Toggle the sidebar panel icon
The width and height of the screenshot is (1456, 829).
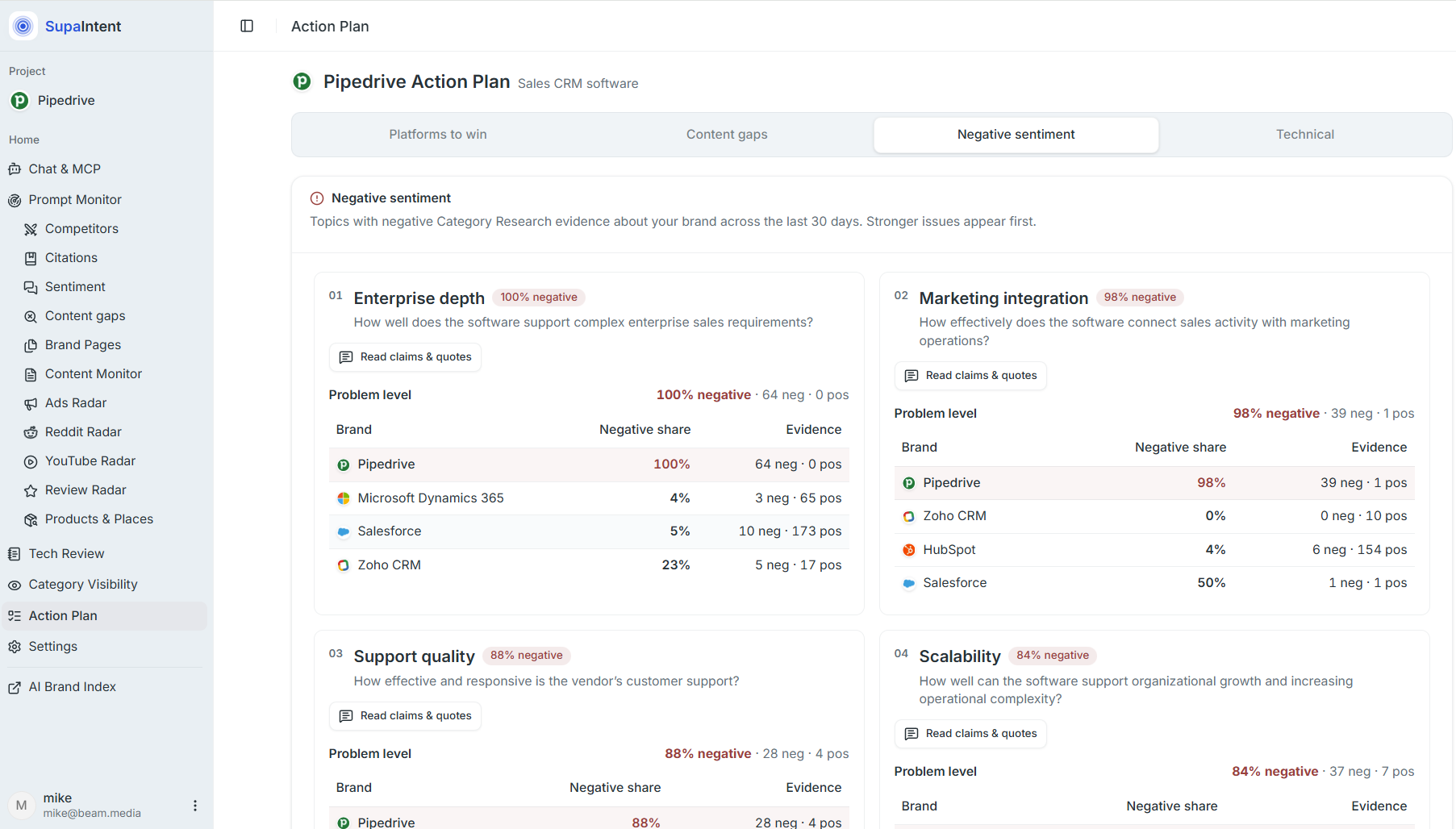click(x=247, y=26)
